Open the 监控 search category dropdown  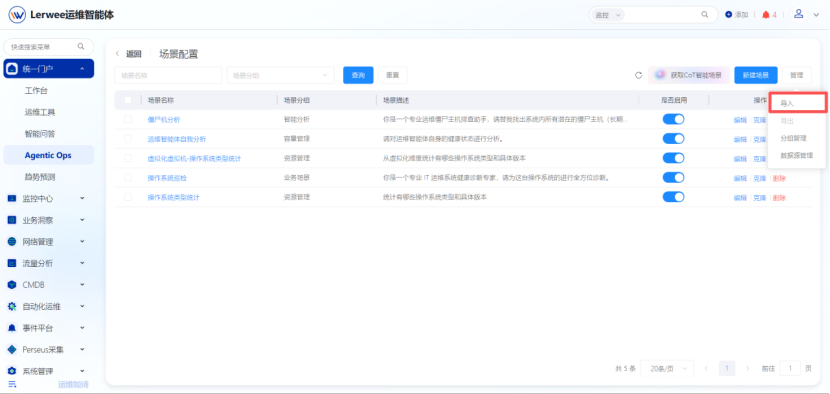coord(607,15)
